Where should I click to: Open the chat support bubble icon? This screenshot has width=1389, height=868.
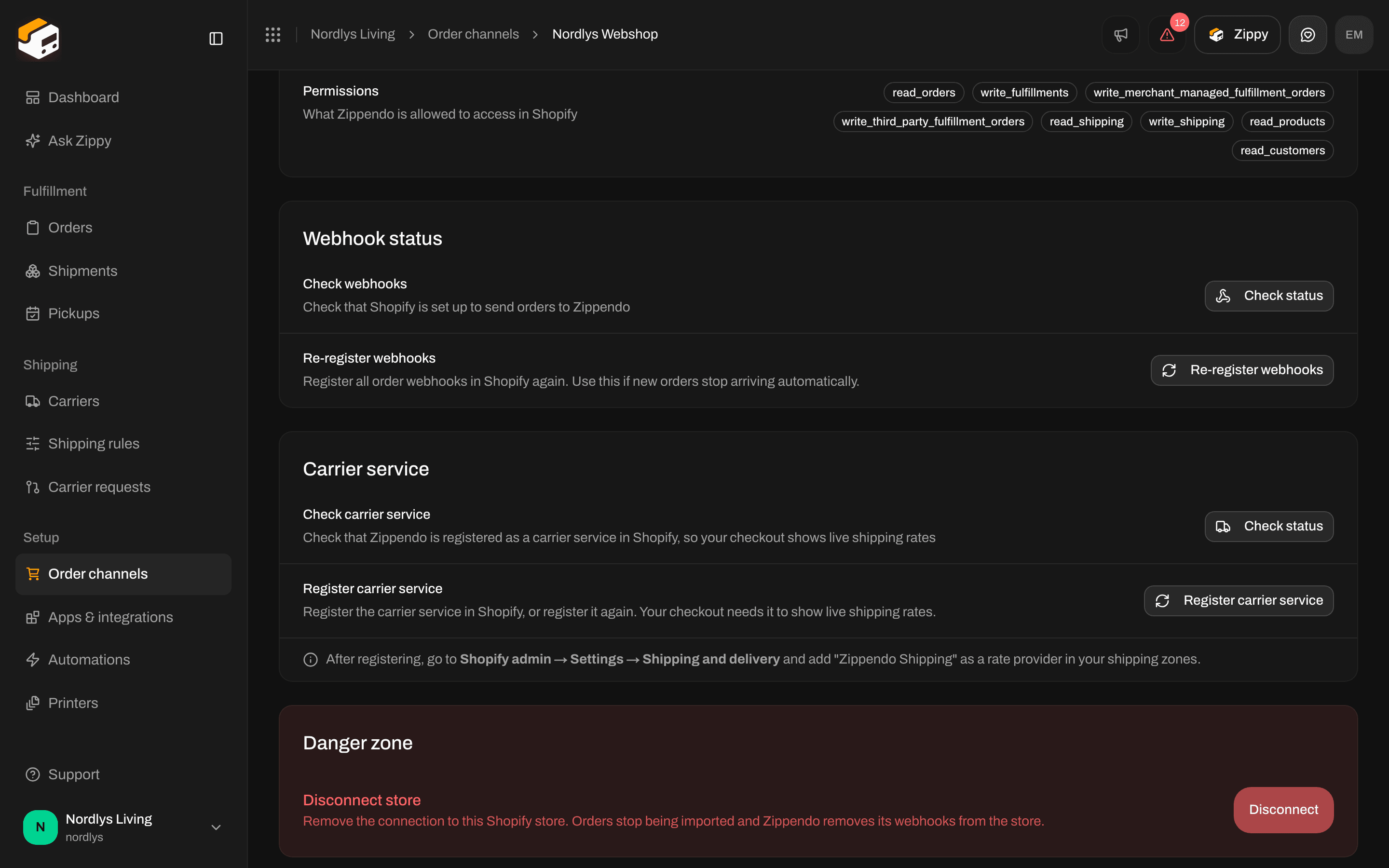click(x=1307, y=34)
